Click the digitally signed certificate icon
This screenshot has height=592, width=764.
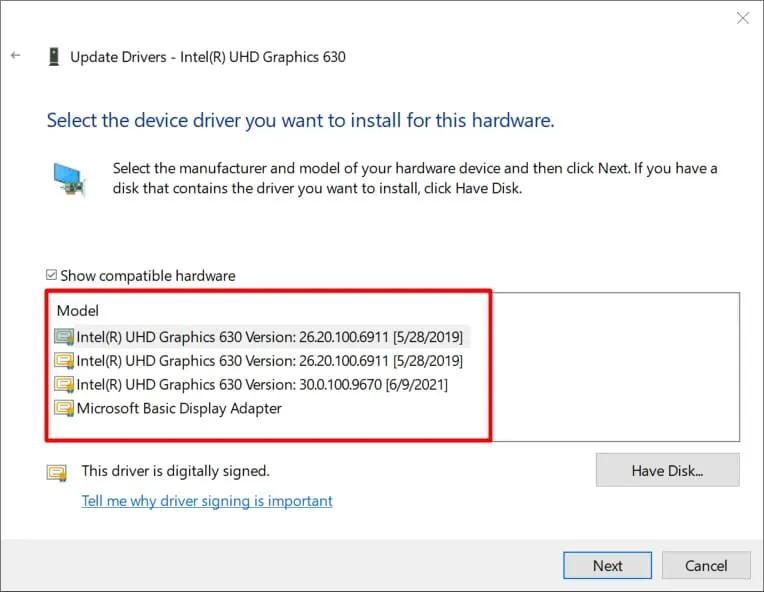point(57,472)
